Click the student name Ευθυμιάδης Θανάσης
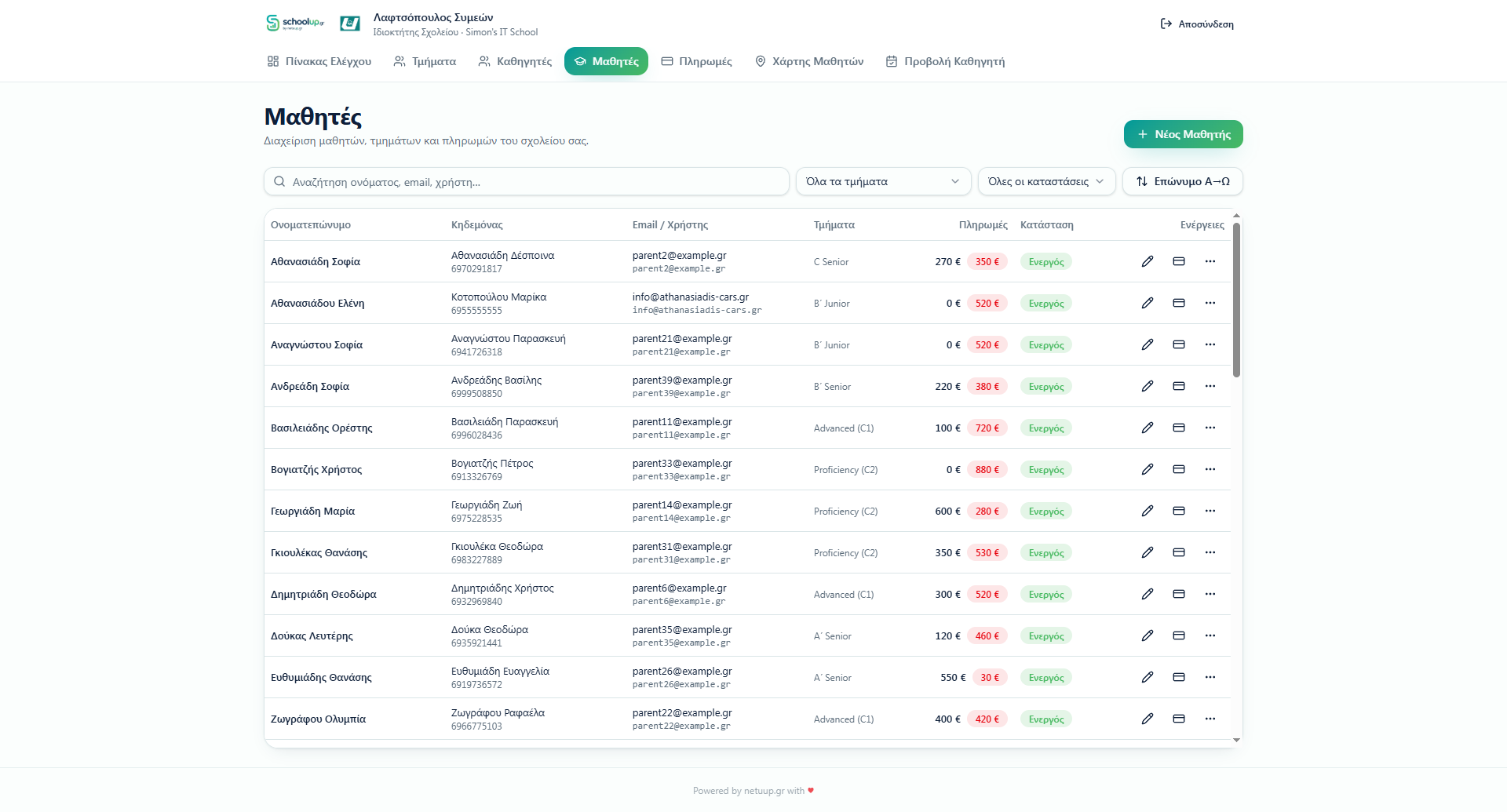Viewport: 1507px width, 812px height. pos(321,678)
